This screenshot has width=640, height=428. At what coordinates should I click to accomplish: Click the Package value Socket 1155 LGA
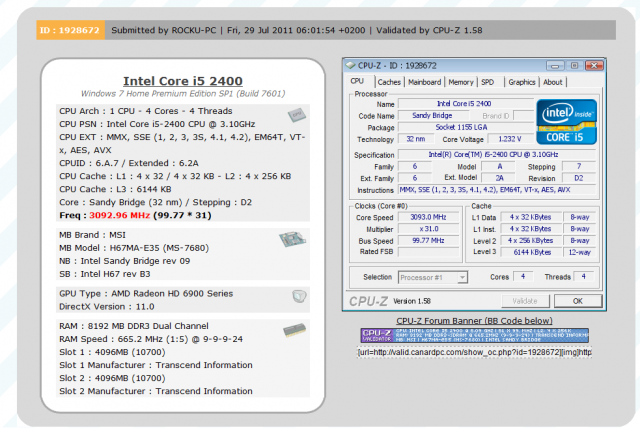pyautogui.click(x=465, y=127)
